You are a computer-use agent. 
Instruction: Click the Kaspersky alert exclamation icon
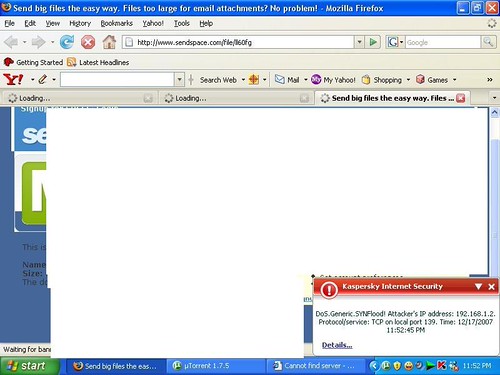[x=329, y=290]
